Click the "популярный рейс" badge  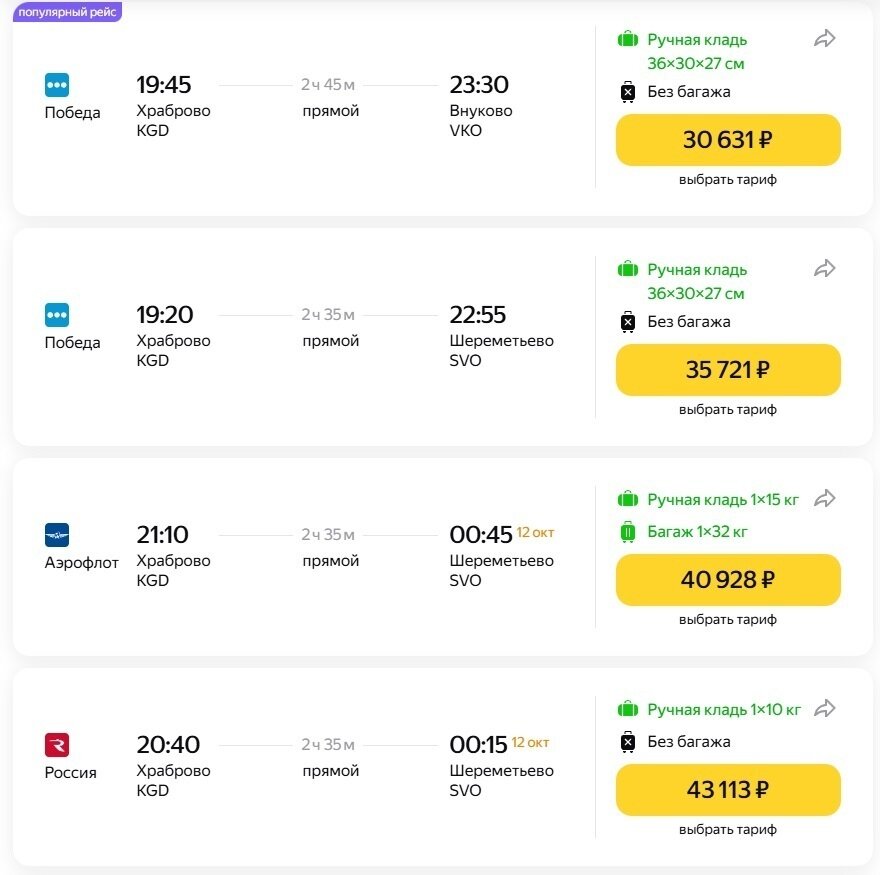click(67, 12)
